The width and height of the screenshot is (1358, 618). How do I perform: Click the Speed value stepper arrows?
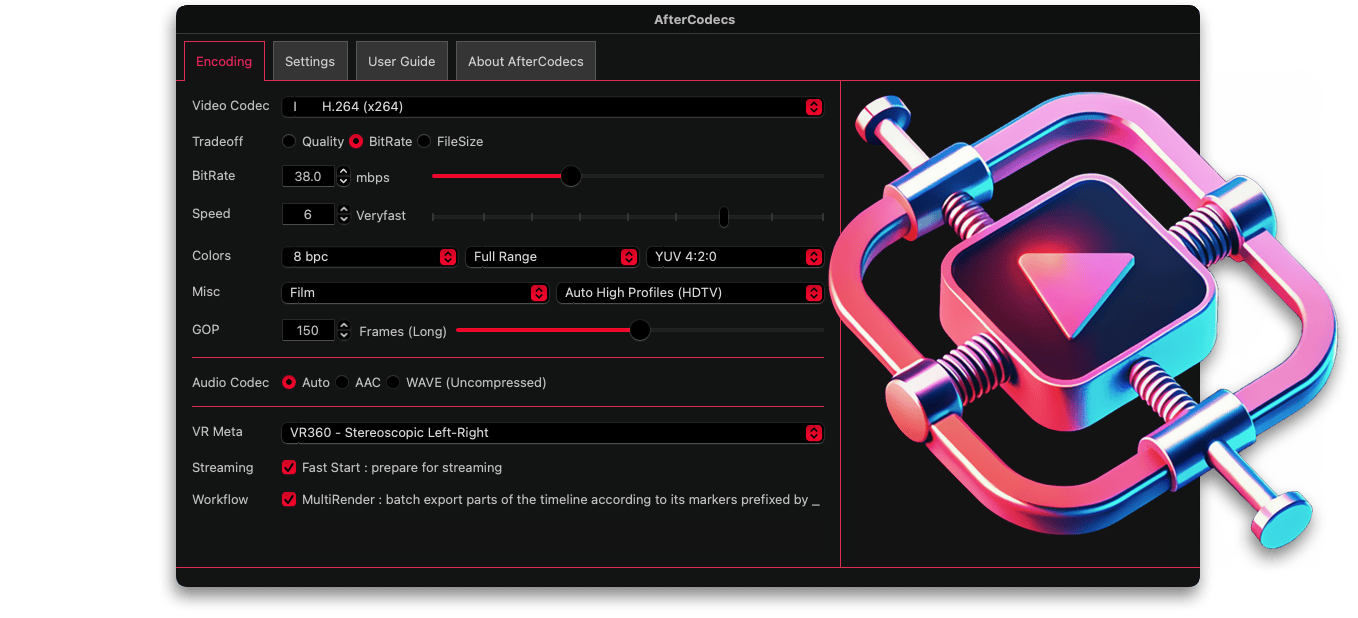[x=344, y=215]
